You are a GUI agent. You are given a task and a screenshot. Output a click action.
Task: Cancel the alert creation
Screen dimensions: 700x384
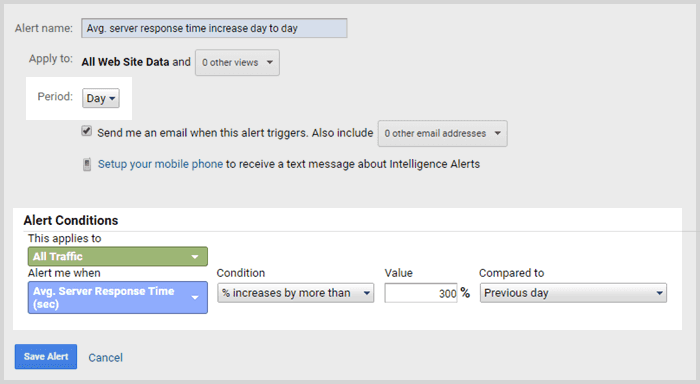(105, 358)
